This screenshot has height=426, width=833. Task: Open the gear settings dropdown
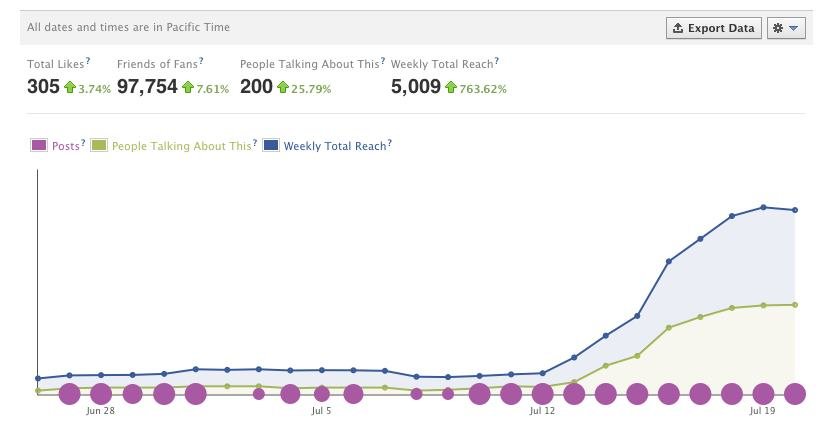[x=786, y=28]
